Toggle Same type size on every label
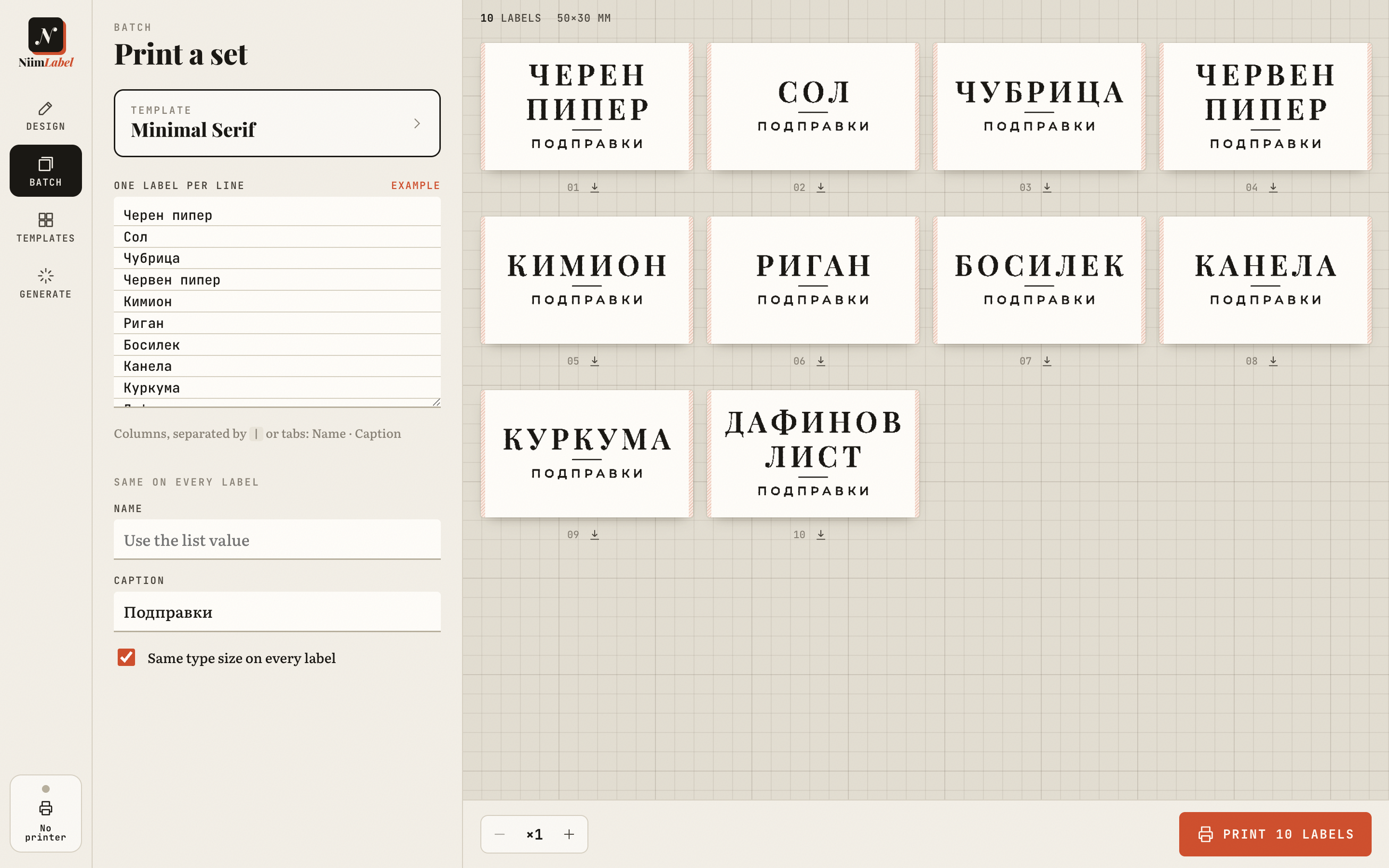Screen dimensions: 1389x868 point(126,657)
